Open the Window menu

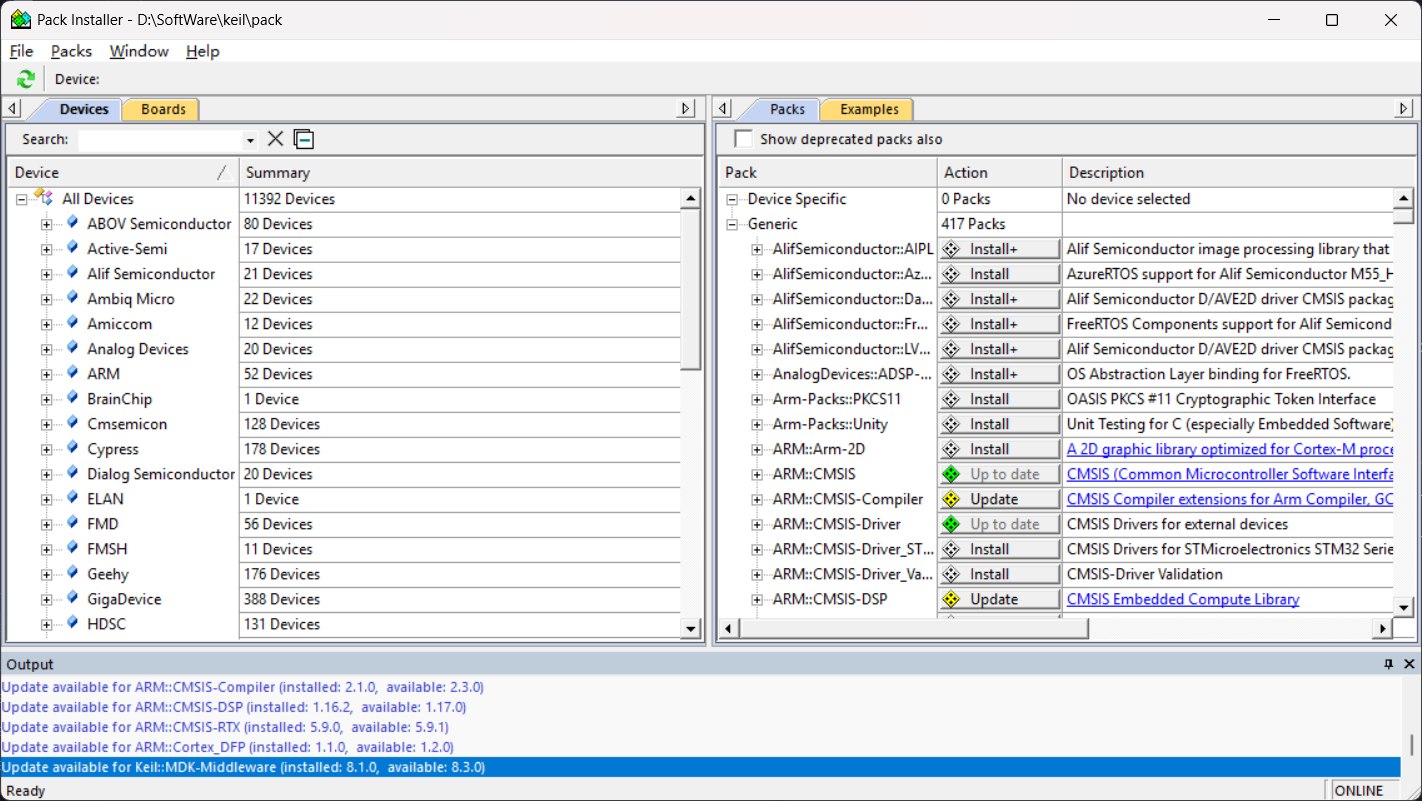click(x=139, y=51)
